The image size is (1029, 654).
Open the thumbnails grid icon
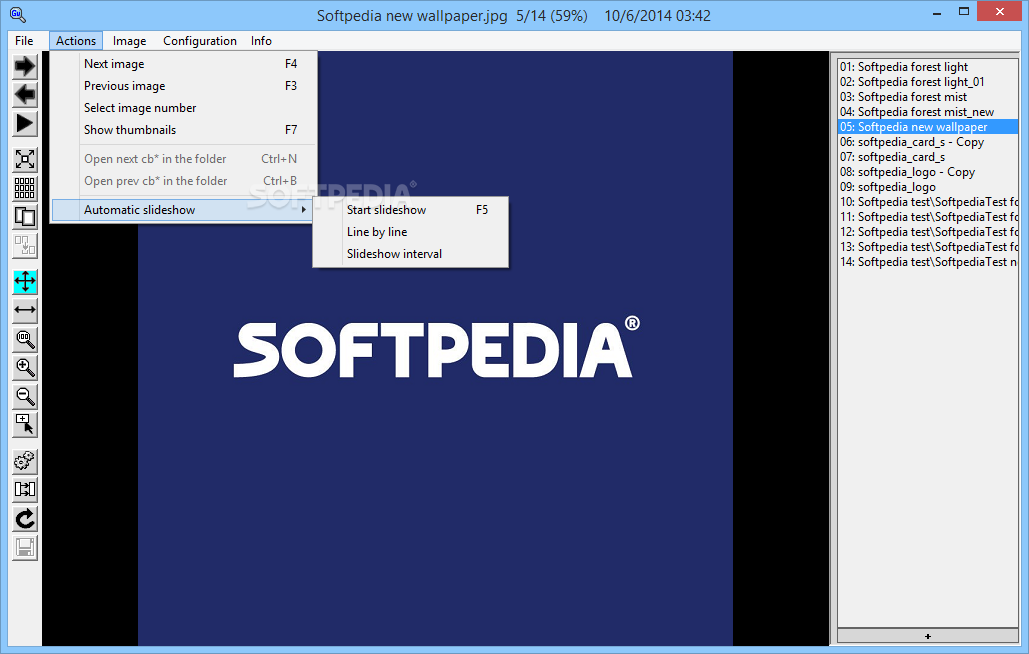click(25, 188)
